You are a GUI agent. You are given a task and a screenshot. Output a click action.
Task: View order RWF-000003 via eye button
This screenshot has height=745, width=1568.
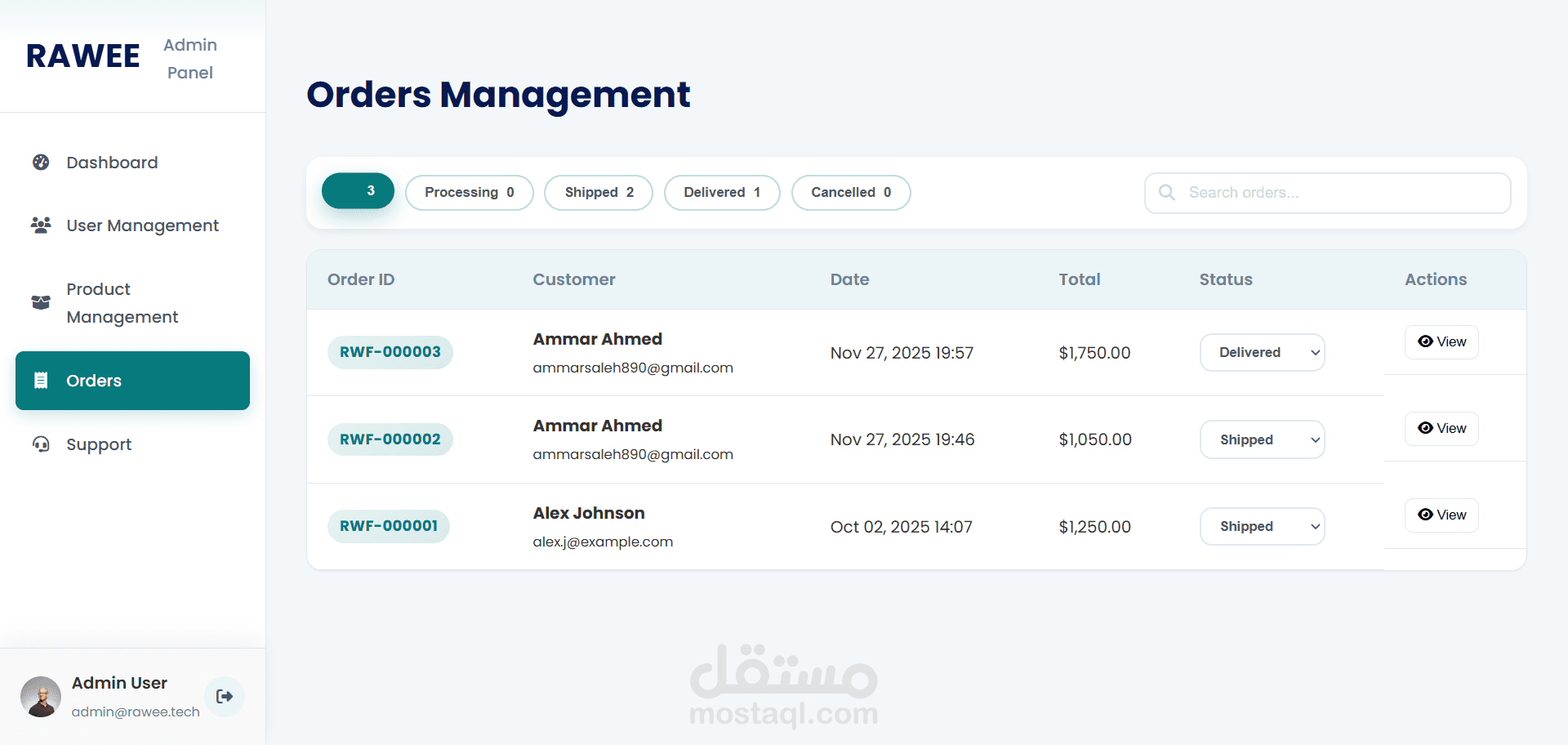(1441, 341)
